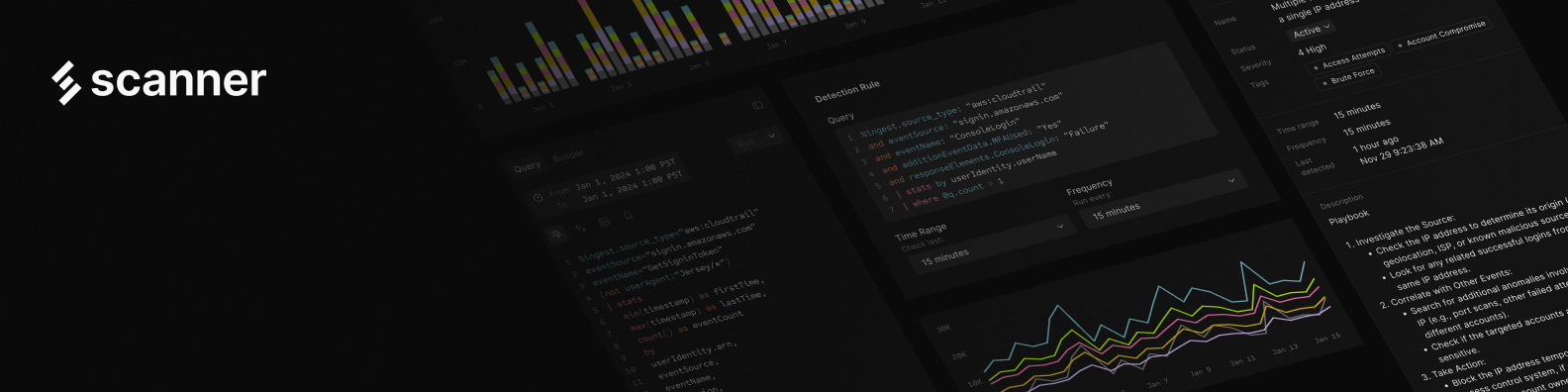Click the clock icon beside From date
Viewport: 1568px width, 392px height.
538,197
